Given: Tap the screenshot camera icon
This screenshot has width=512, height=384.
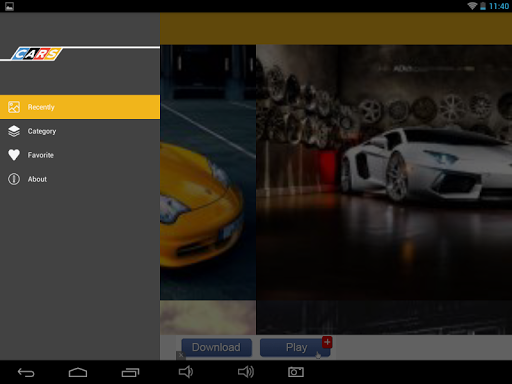Looking at the screenshot, I should pos(296,372).
